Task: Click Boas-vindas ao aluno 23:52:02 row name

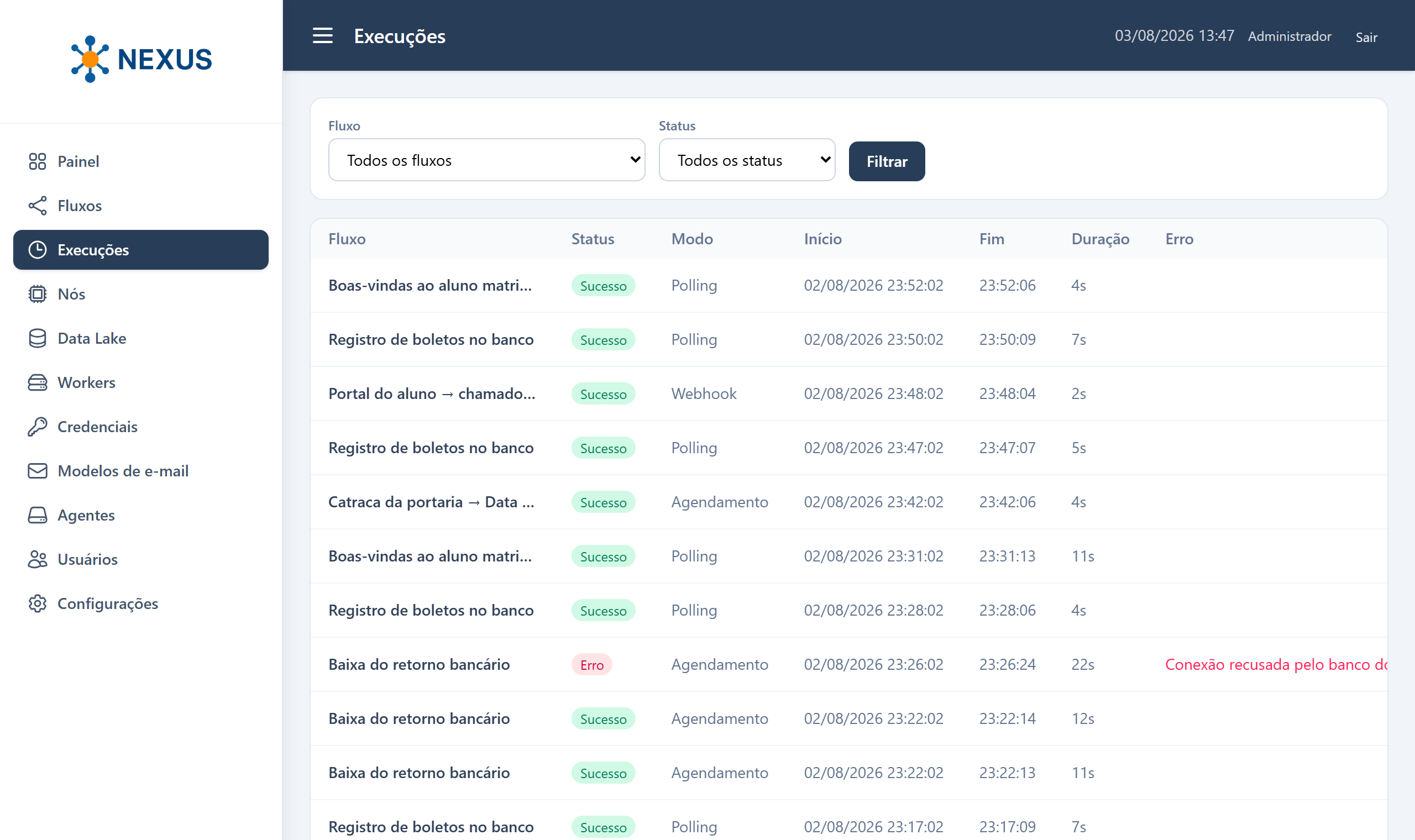Action: (430, 285)
